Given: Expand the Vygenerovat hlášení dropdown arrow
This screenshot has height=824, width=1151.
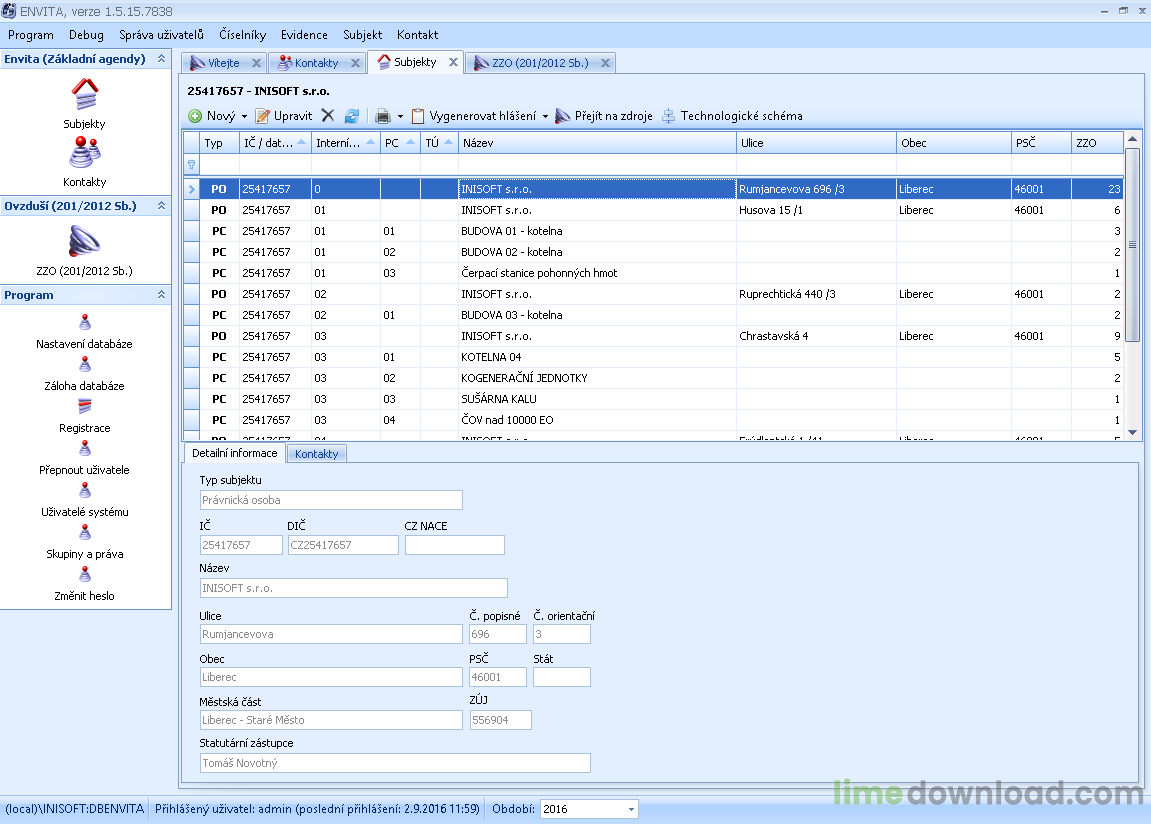Looking at the screenshot, I should 545,116.
